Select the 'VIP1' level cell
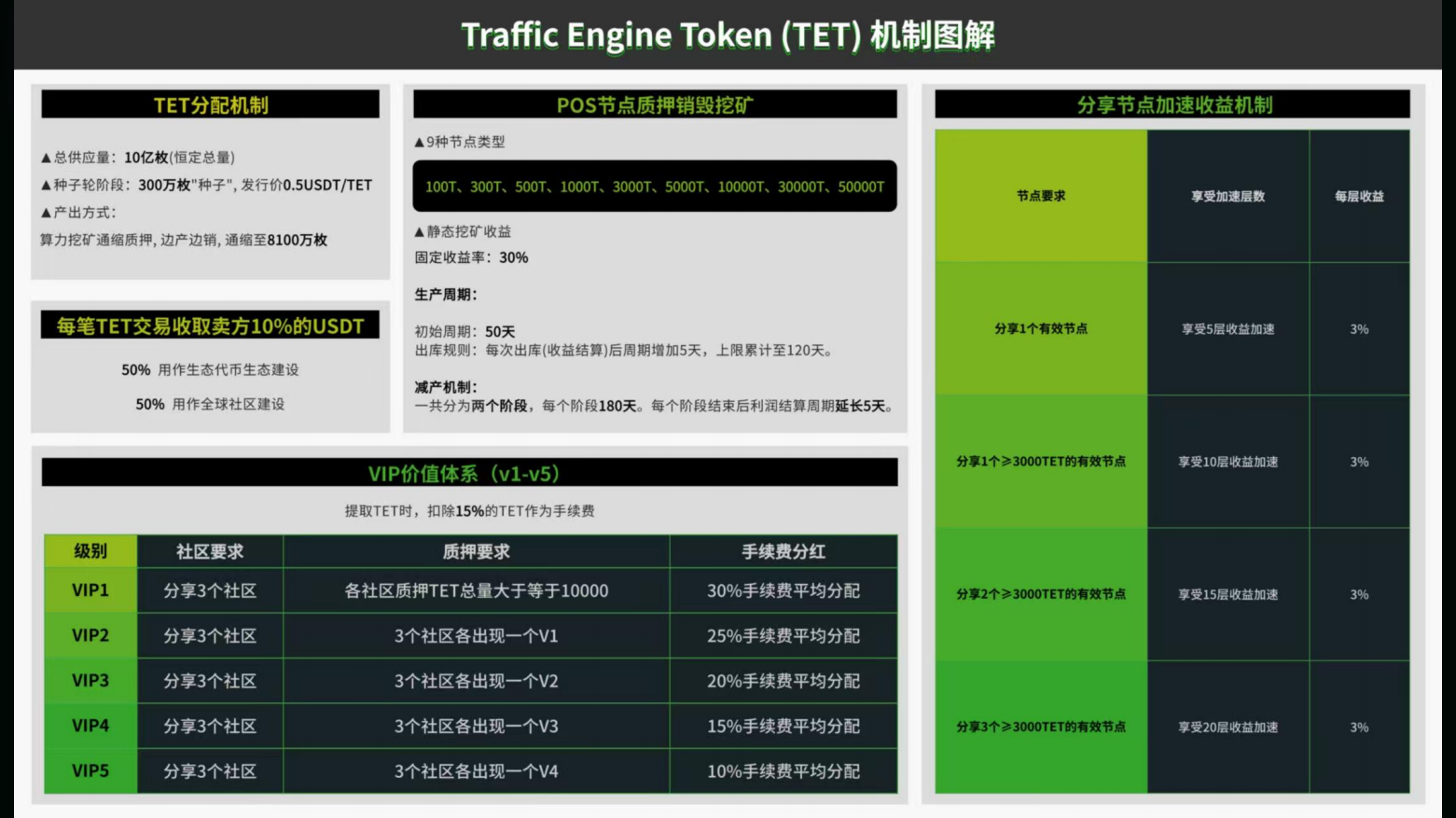 90,590
